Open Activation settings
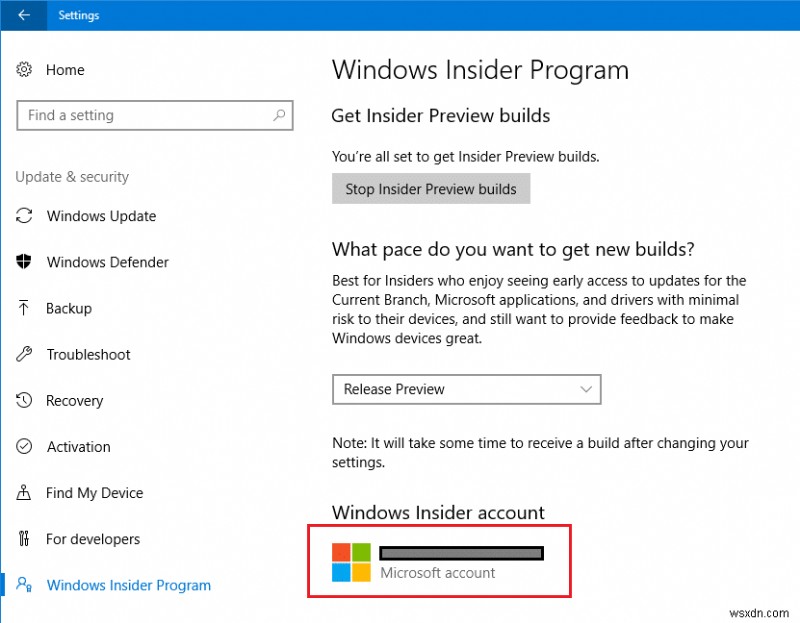 click(25, 446)
